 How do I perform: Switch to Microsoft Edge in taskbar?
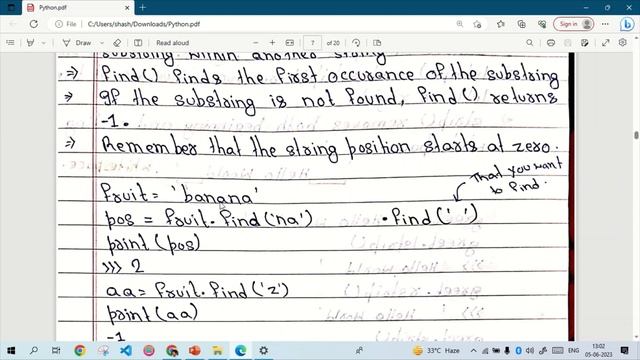pyautogui.click(x=240, y=350)
